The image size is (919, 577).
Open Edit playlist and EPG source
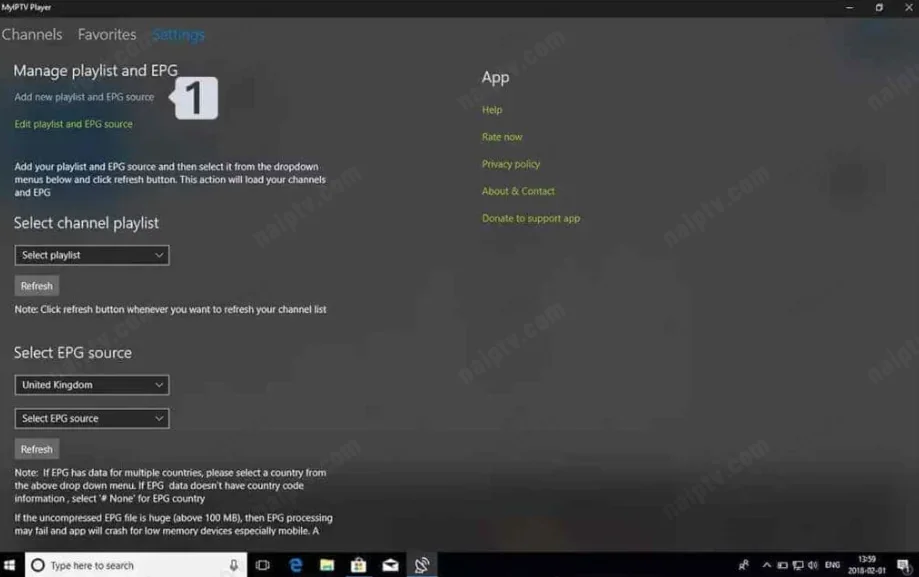point(73,124)
